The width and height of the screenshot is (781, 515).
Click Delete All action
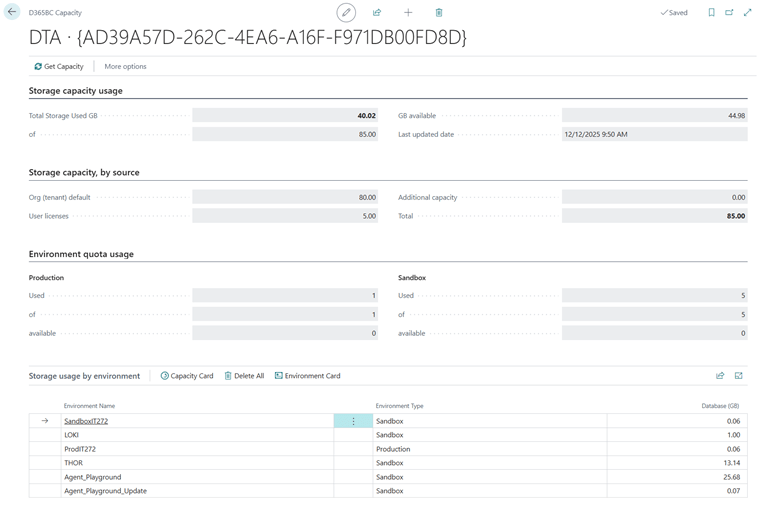pos(244,376)
